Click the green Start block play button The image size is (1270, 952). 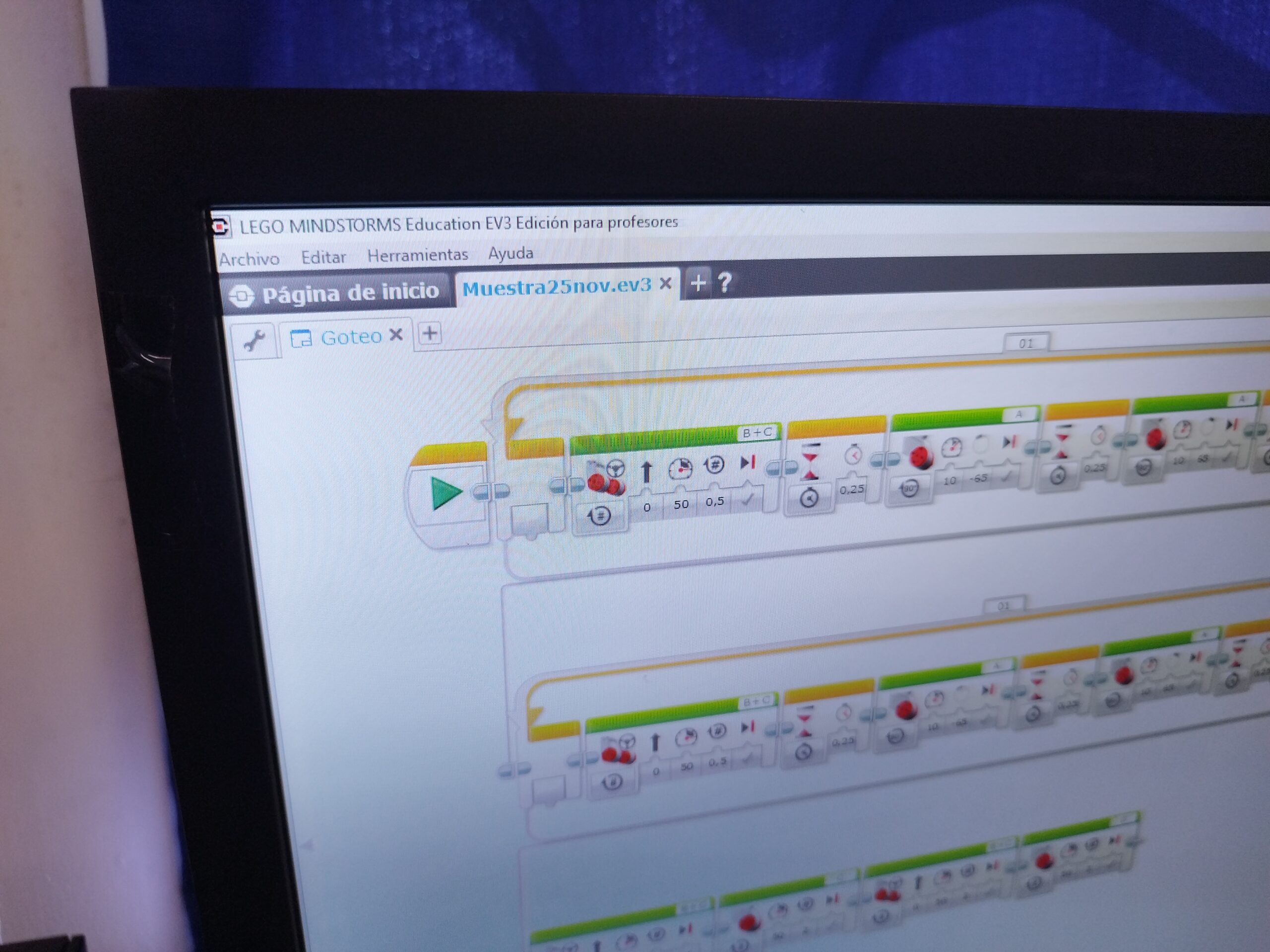pos(446,492)
